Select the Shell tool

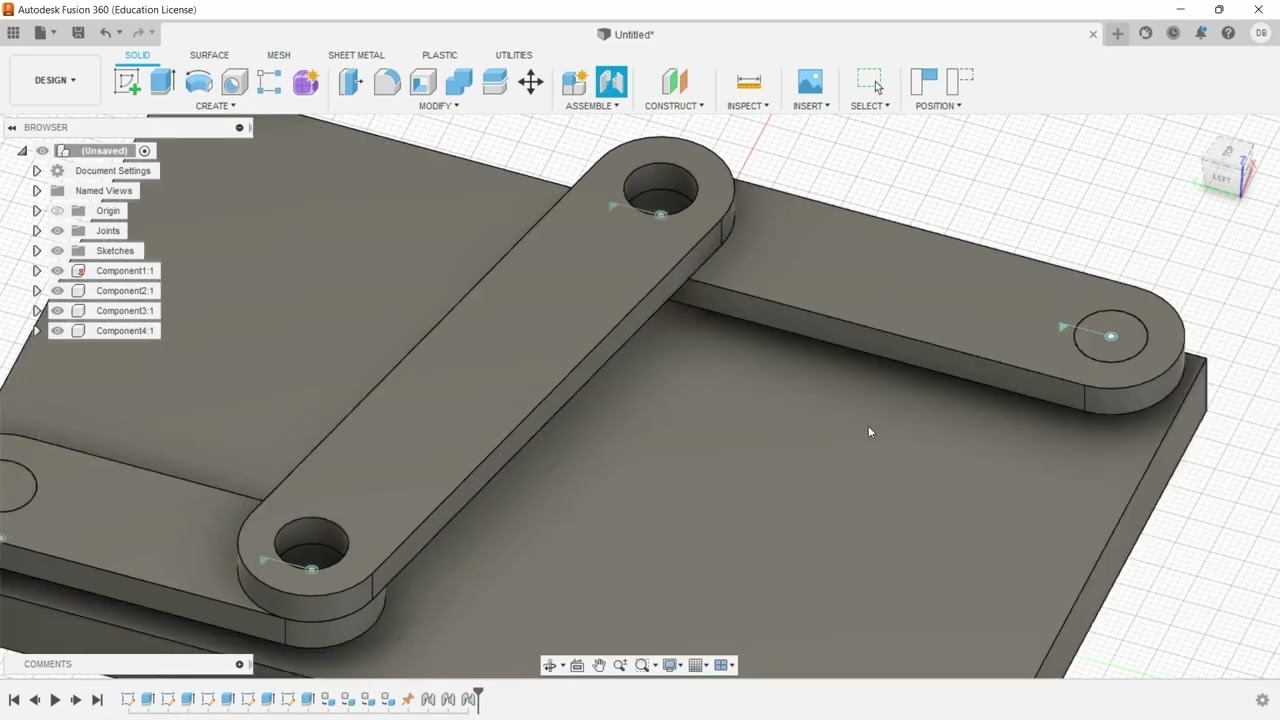(x=423, y=82)
